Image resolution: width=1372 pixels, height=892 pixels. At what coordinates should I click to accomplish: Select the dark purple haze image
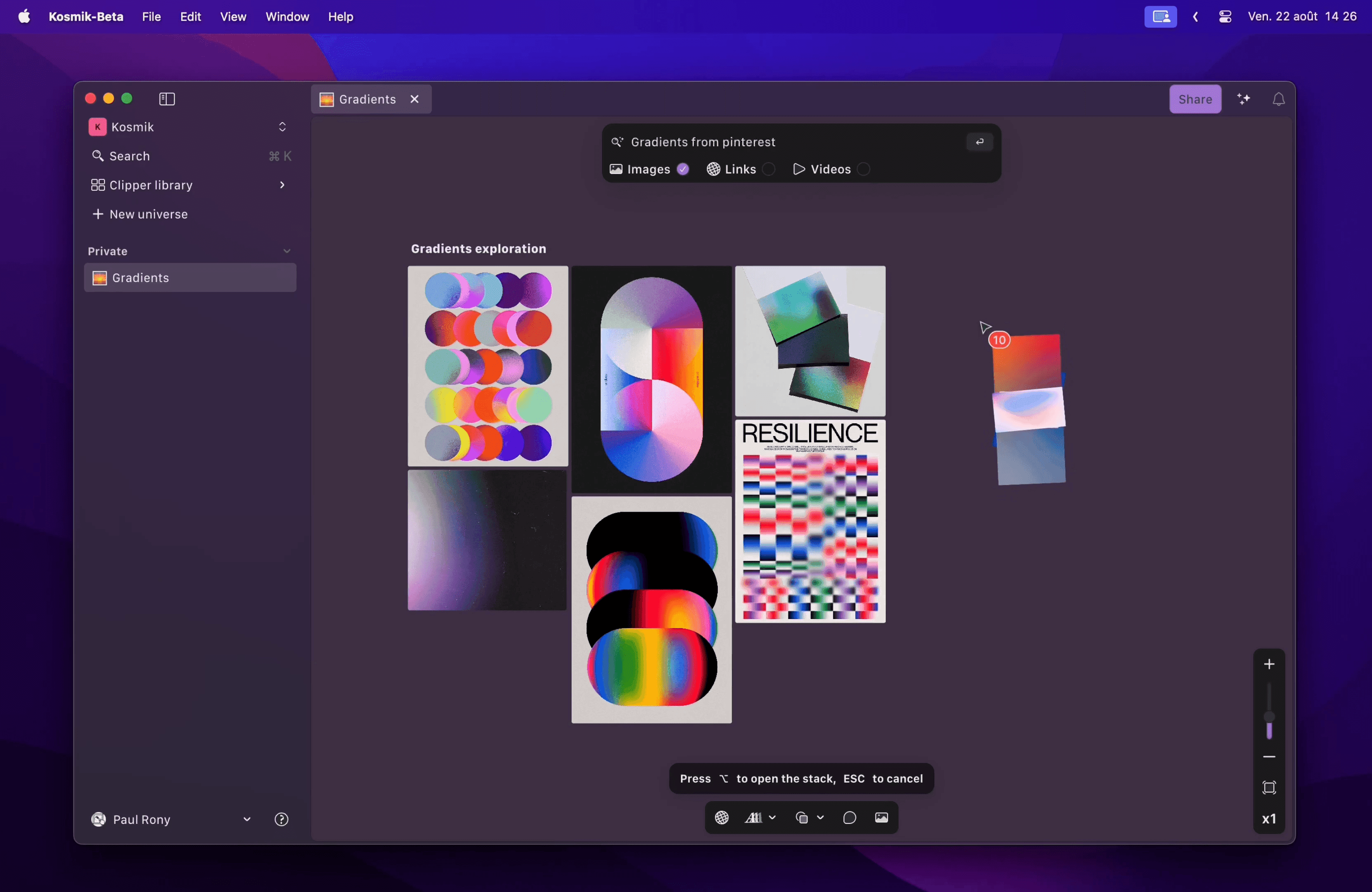487,540
